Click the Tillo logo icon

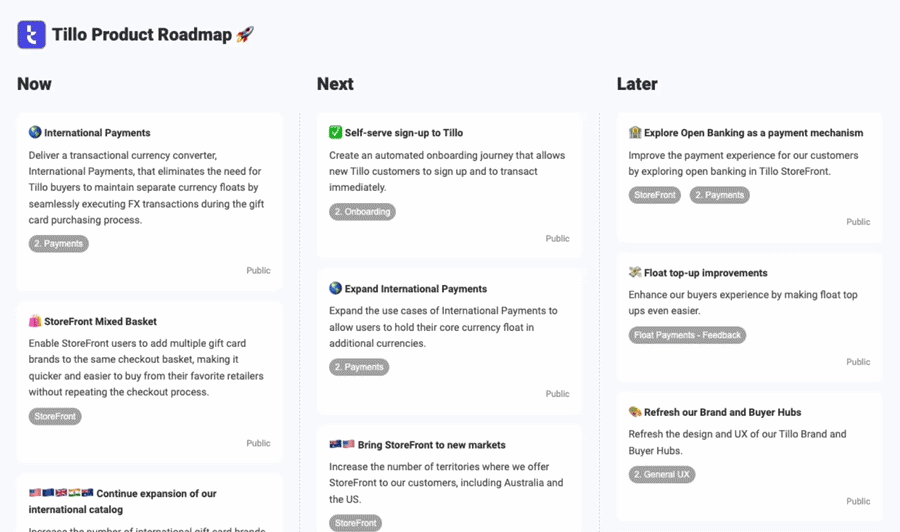click(32, 34)
